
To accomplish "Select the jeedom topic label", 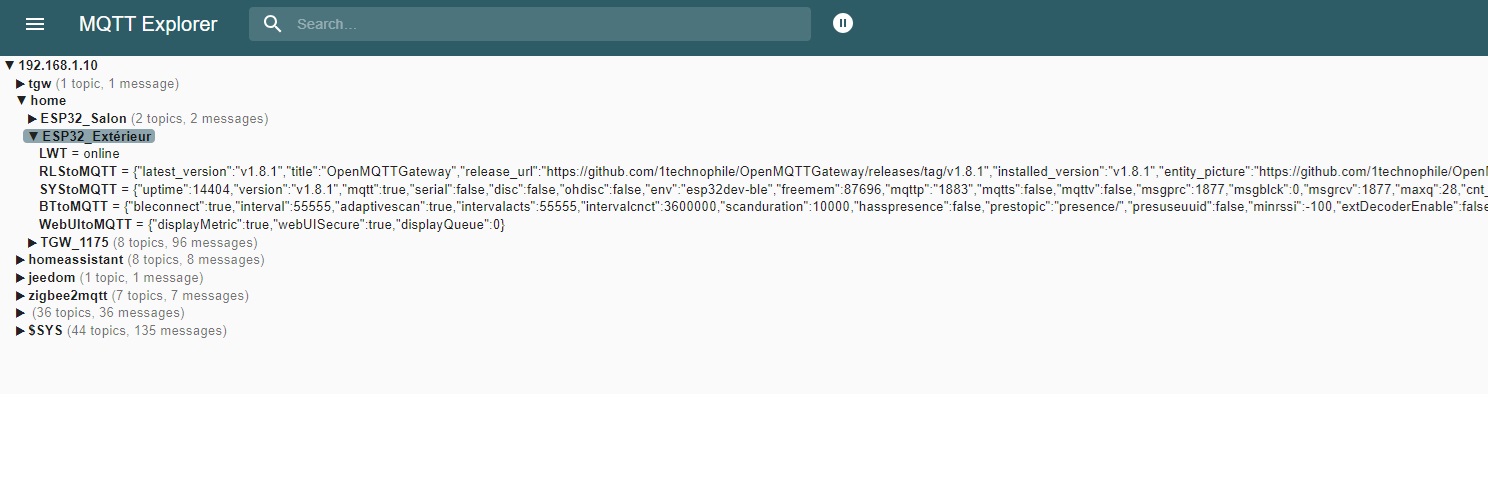I will 52,278.
